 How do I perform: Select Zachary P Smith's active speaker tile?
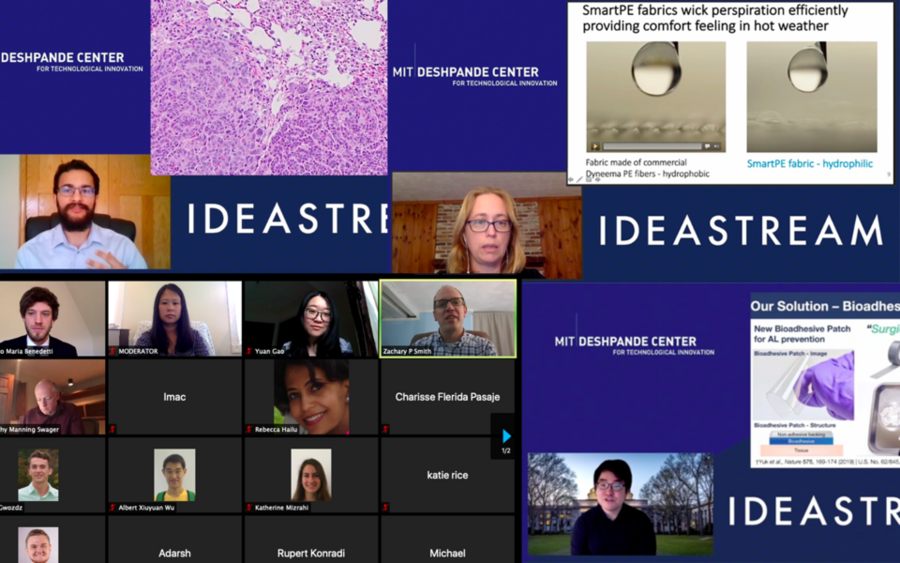tap(448, 318)
